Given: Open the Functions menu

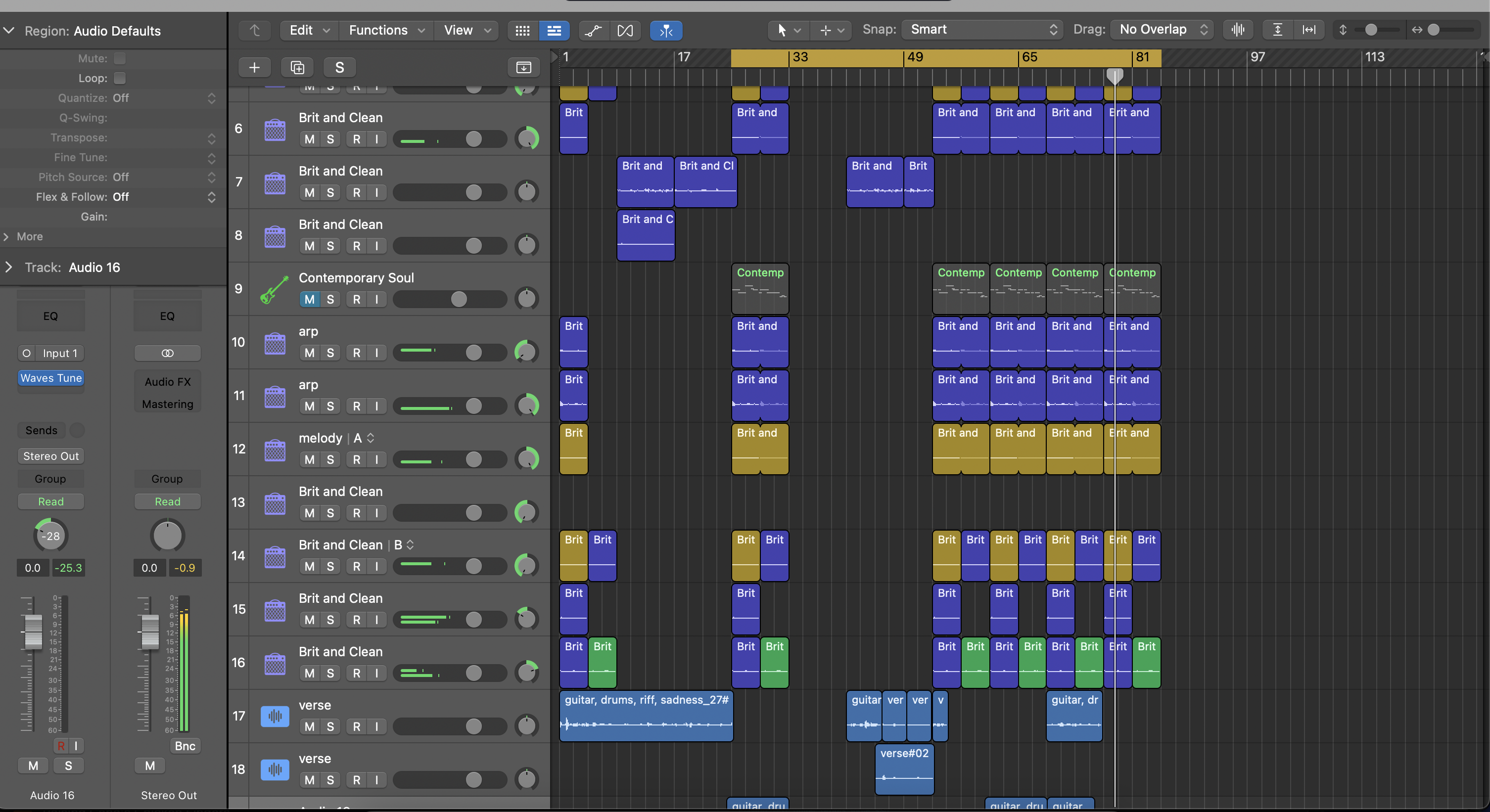Looking at the screenshot, I should (x=385, y=30).
